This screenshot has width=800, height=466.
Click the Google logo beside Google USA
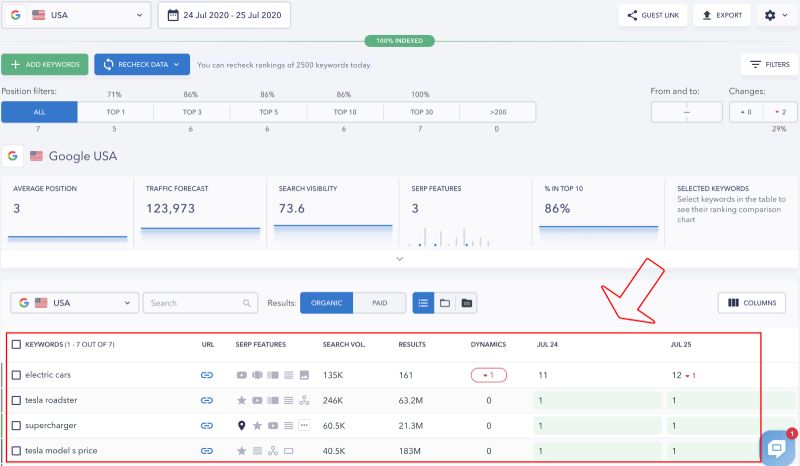pos(13,156)
